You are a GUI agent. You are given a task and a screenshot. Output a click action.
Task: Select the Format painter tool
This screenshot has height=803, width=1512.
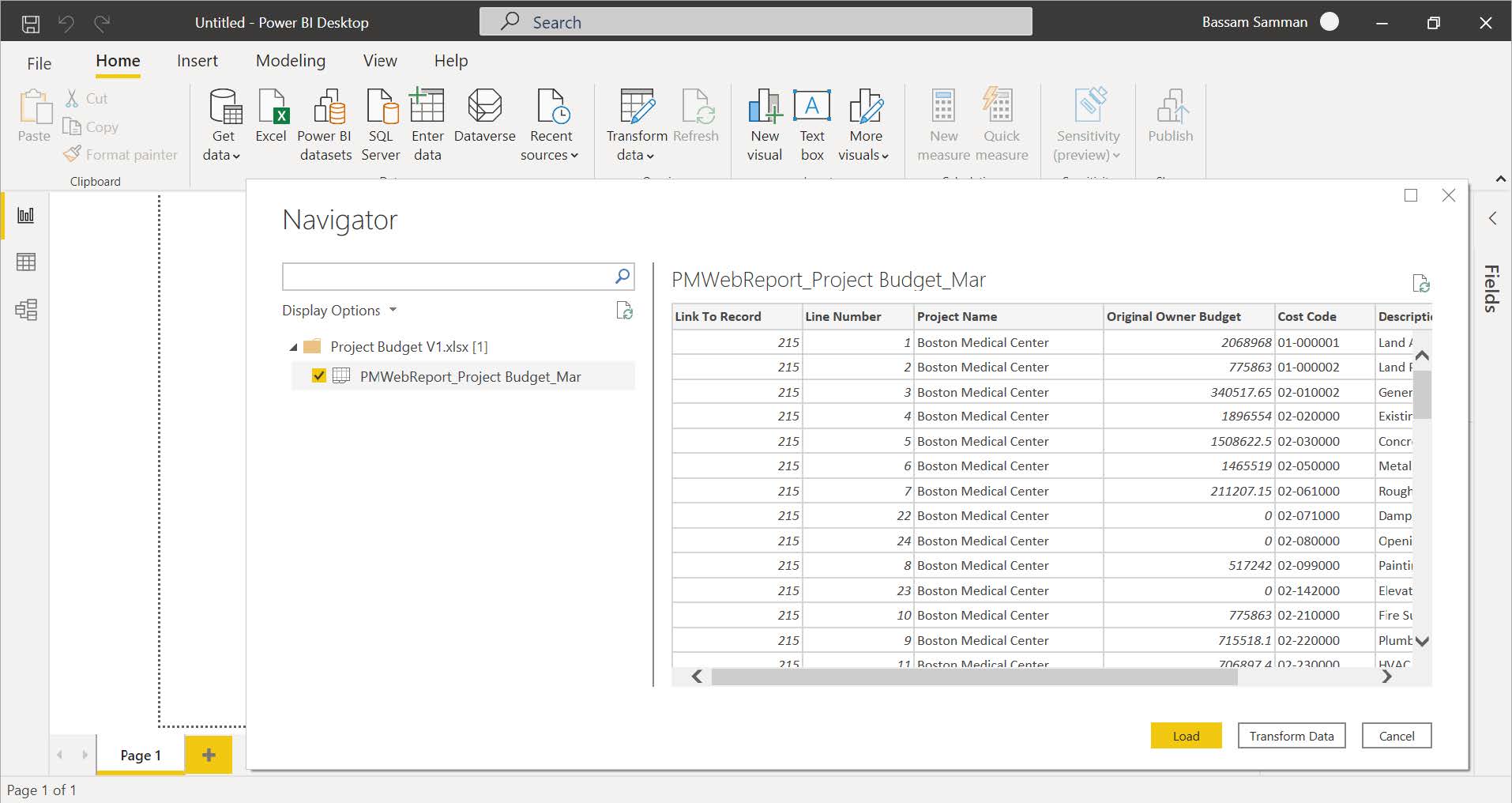tap(120, 155)
